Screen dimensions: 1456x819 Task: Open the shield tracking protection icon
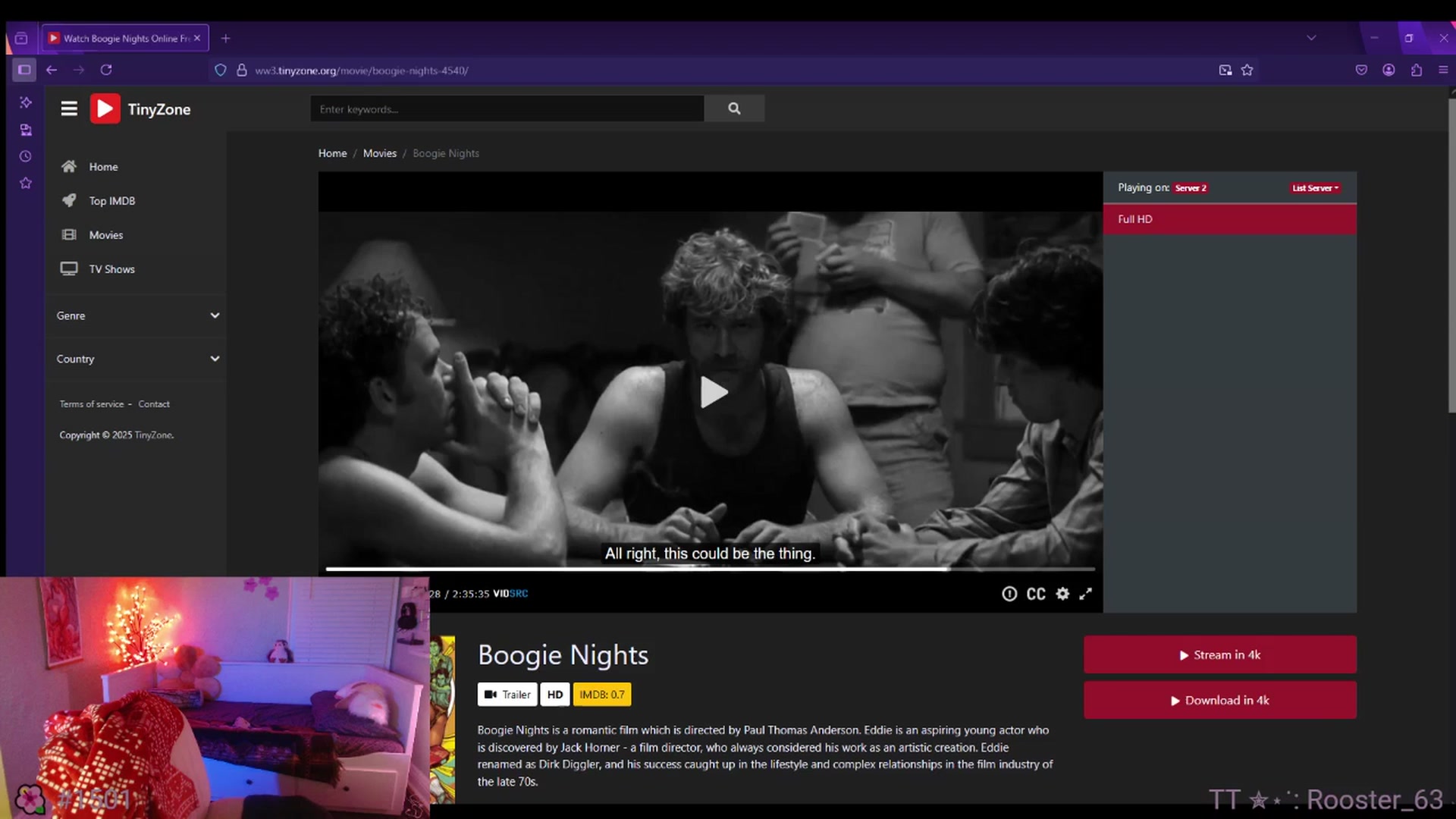tap(221, 70)
